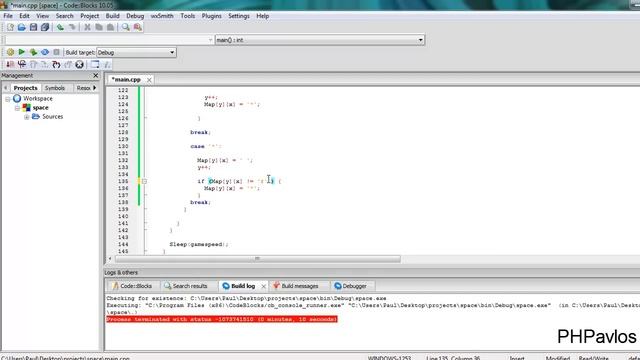
Task: Click the Replace toolbar icon
Action: coord(138,27)
